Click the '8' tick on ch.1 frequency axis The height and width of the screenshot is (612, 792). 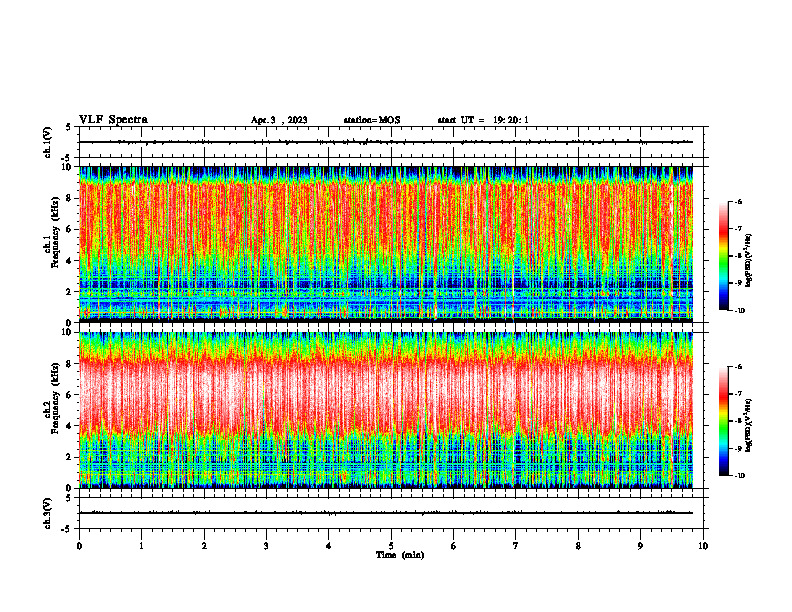[69, 198]
